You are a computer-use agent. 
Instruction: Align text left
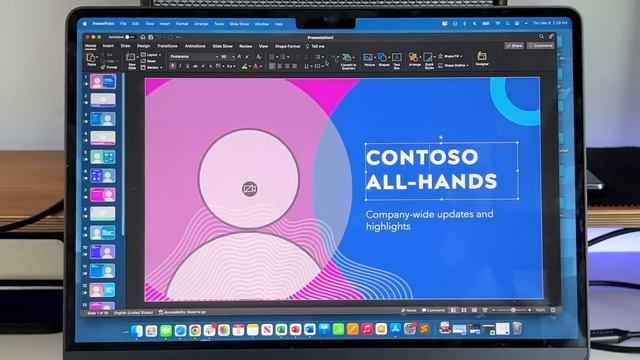pyautogui.click(x=272, y=66)
